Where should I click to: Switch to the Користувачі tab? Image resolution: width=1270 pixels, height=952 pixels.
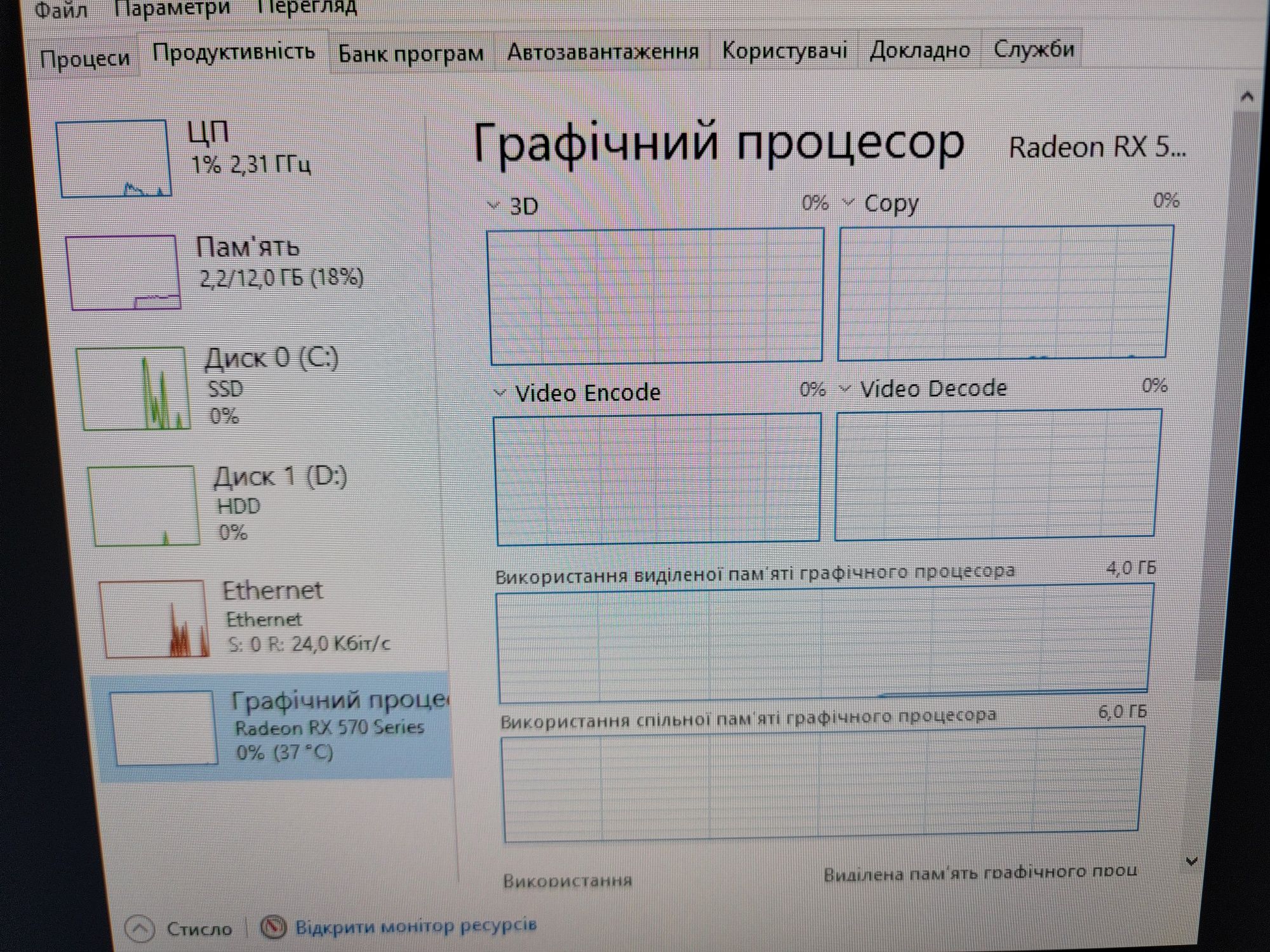click(784, 50)
